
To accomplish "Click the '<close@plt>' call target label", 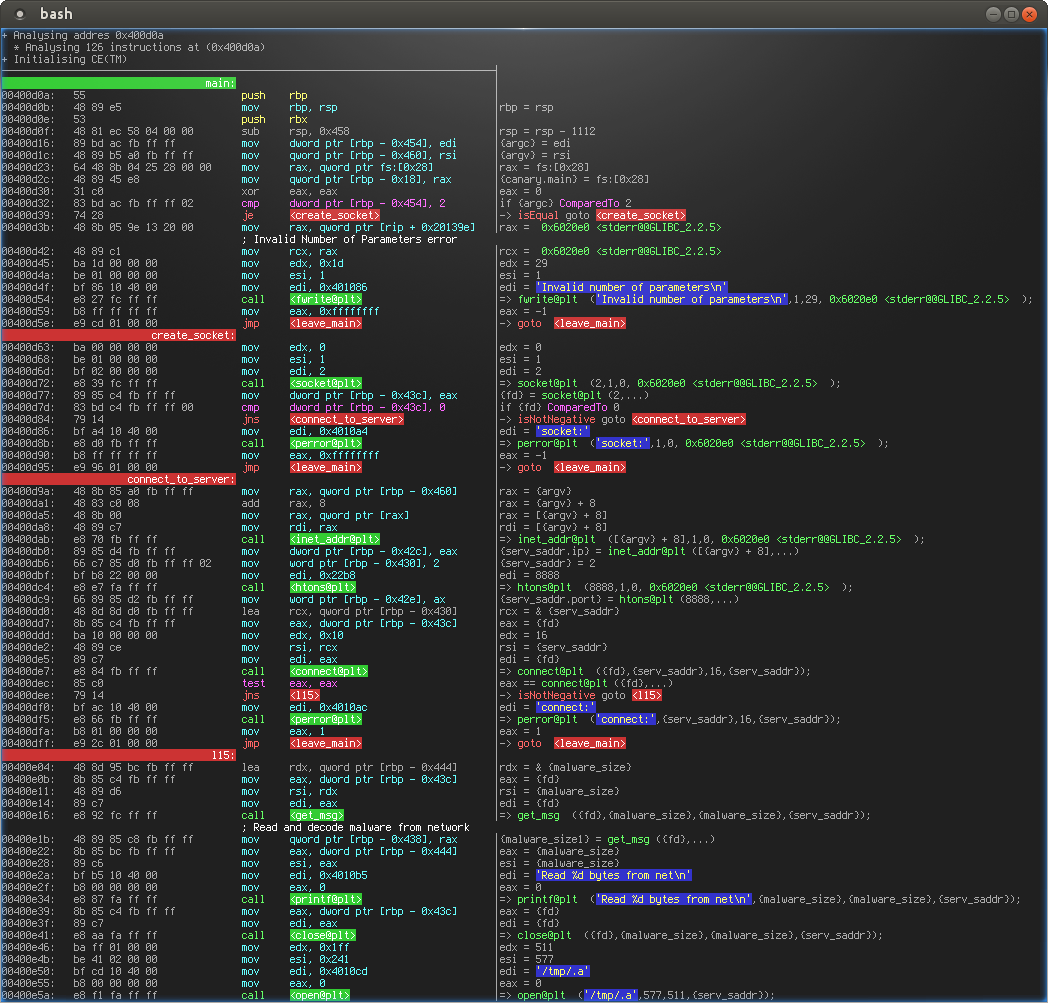I will [323, 936].
